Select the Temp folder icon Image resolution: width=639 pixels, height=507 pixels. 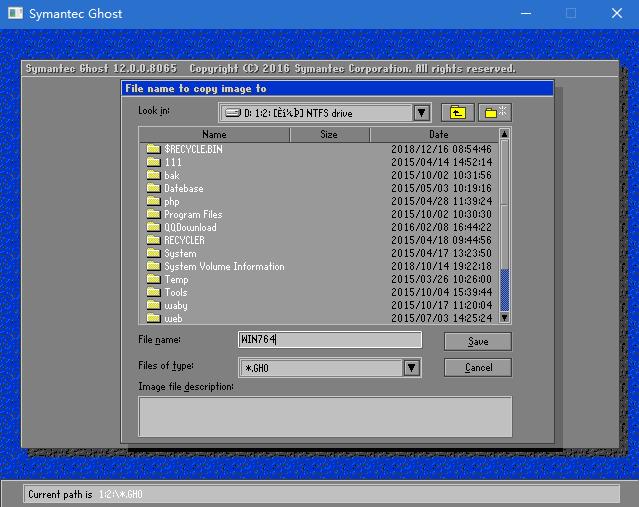153,279
